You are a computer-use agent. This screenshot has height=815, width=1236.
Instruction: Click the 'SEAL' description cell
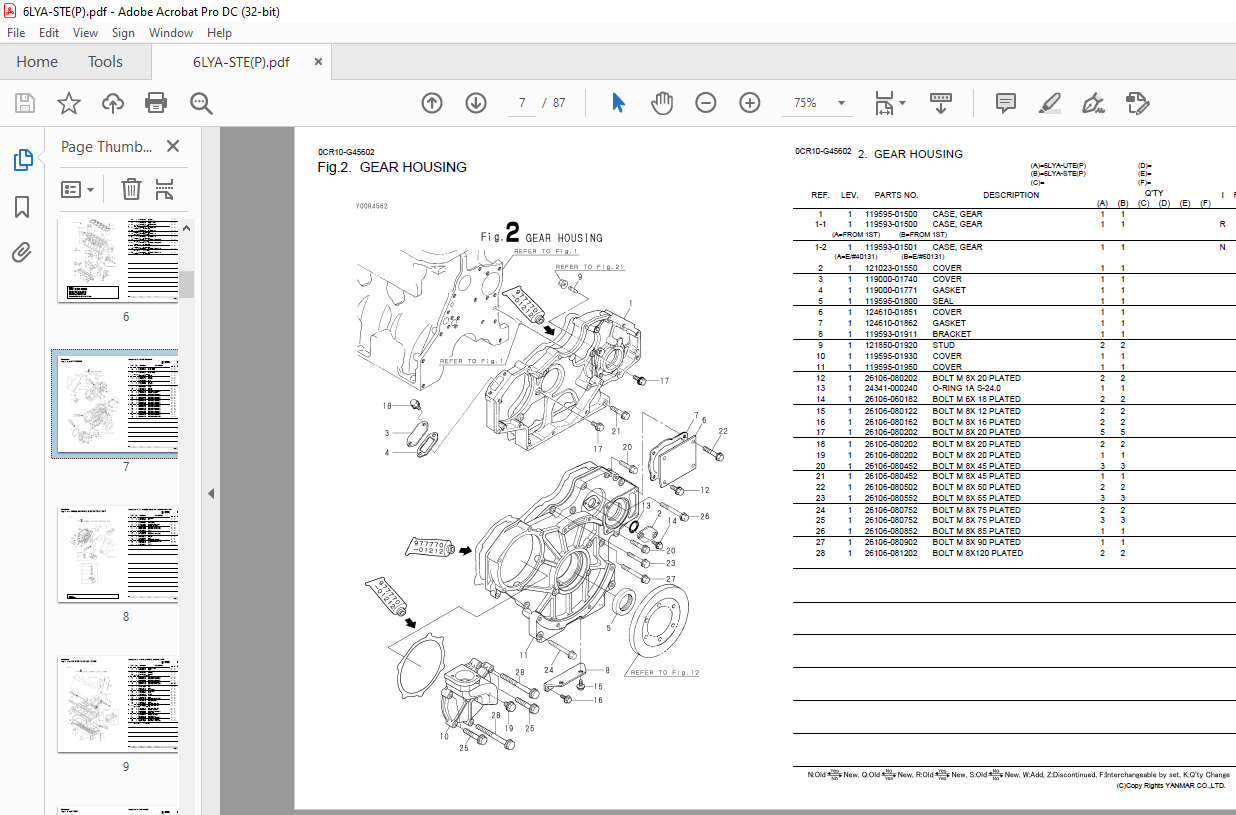pyautogui.click(x=943, y=301)
